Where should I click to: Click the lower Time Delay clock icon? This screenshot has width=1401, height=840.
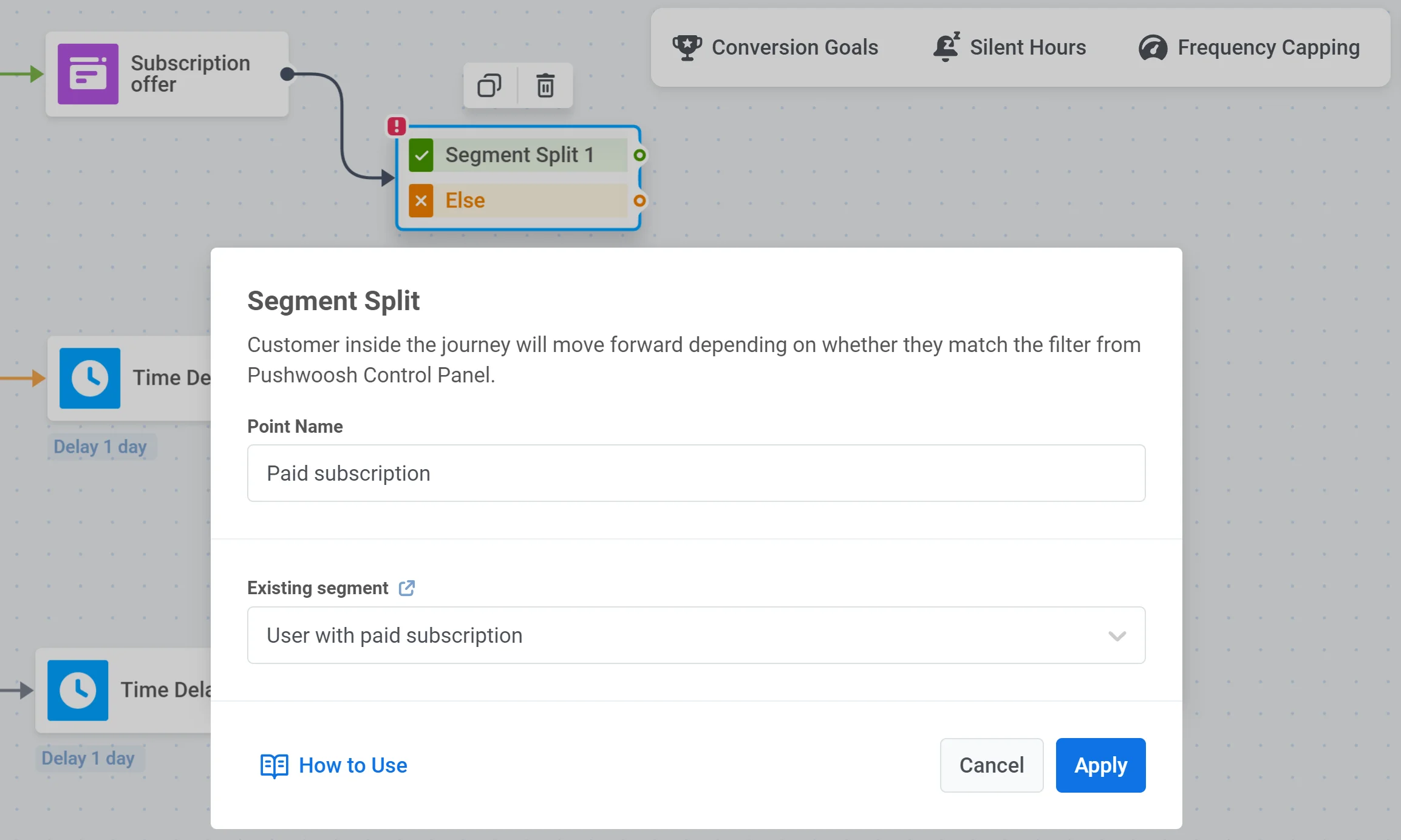[x=78, y=690]
